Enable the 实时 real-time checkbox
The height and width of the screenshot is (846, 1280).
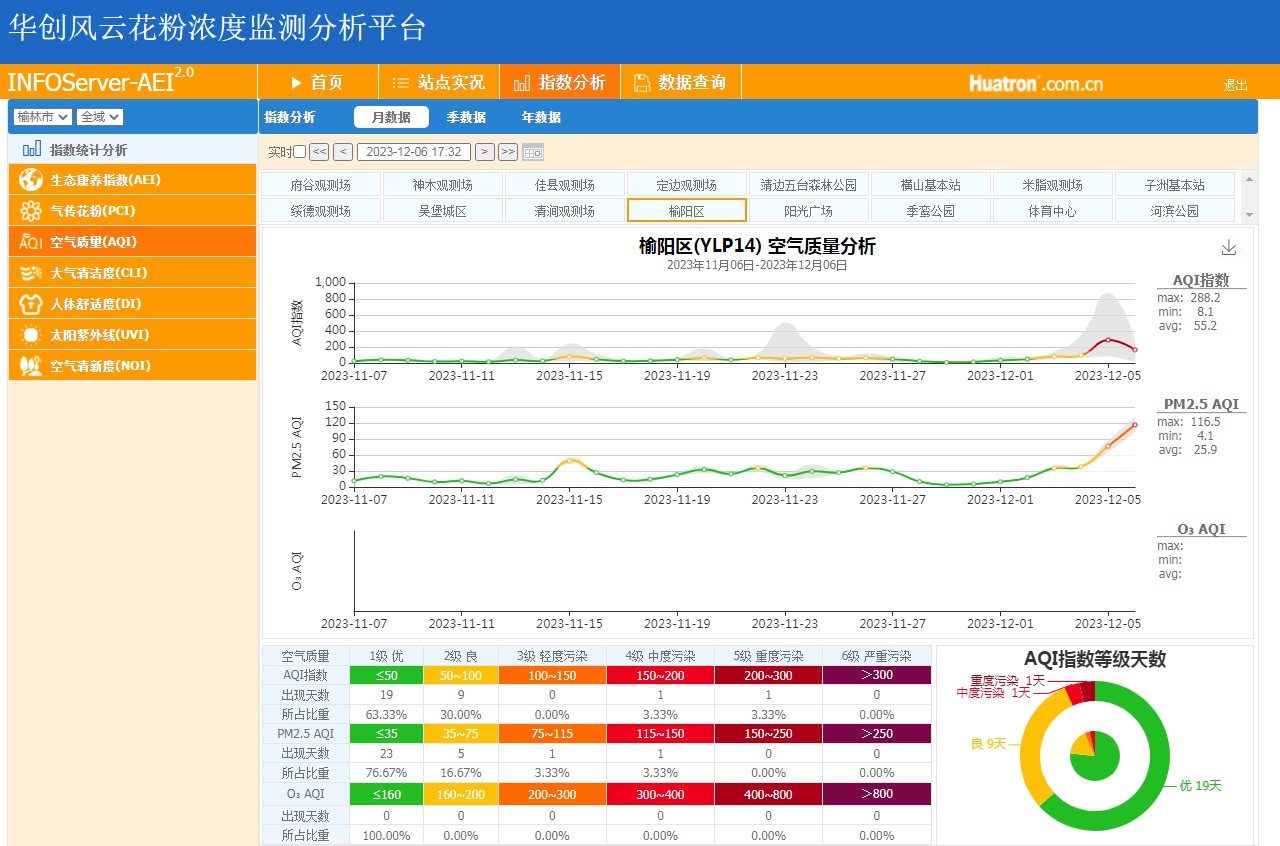(299, 152)
